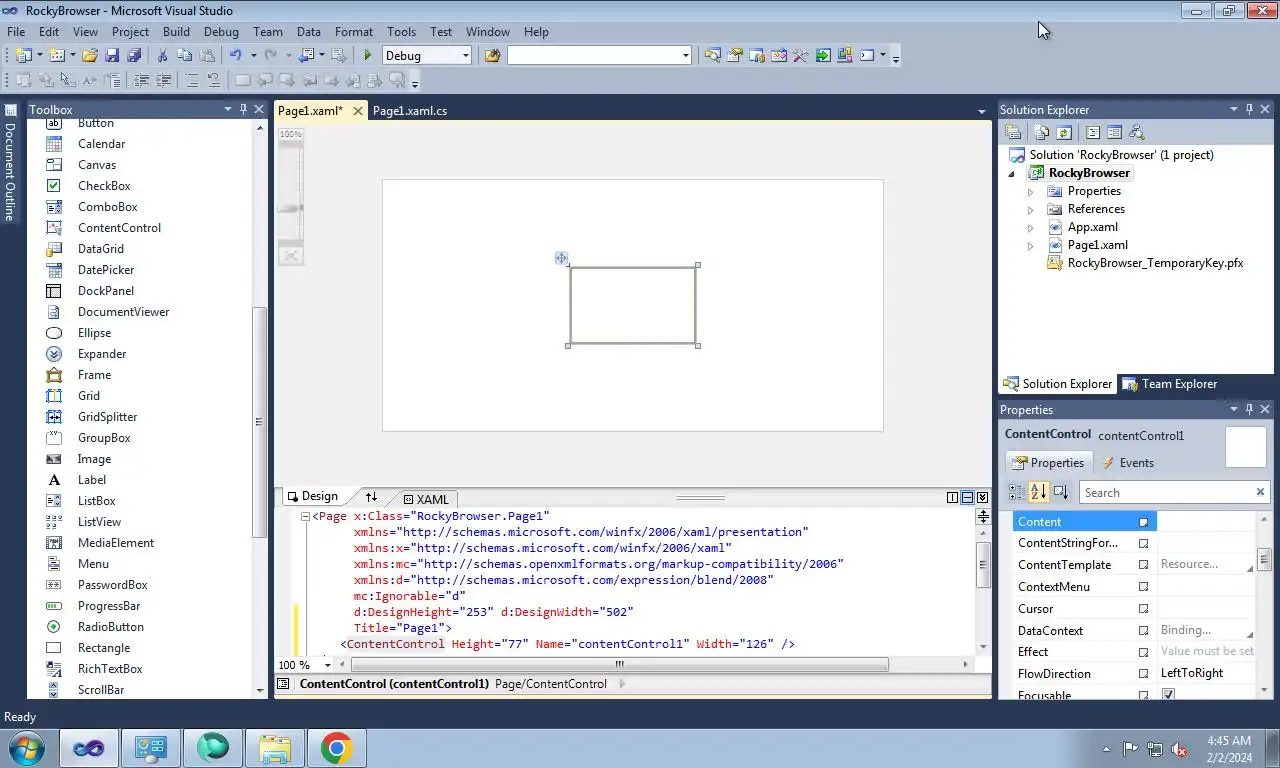Expand the References node
The image size is (1280, 768).
1030,209
